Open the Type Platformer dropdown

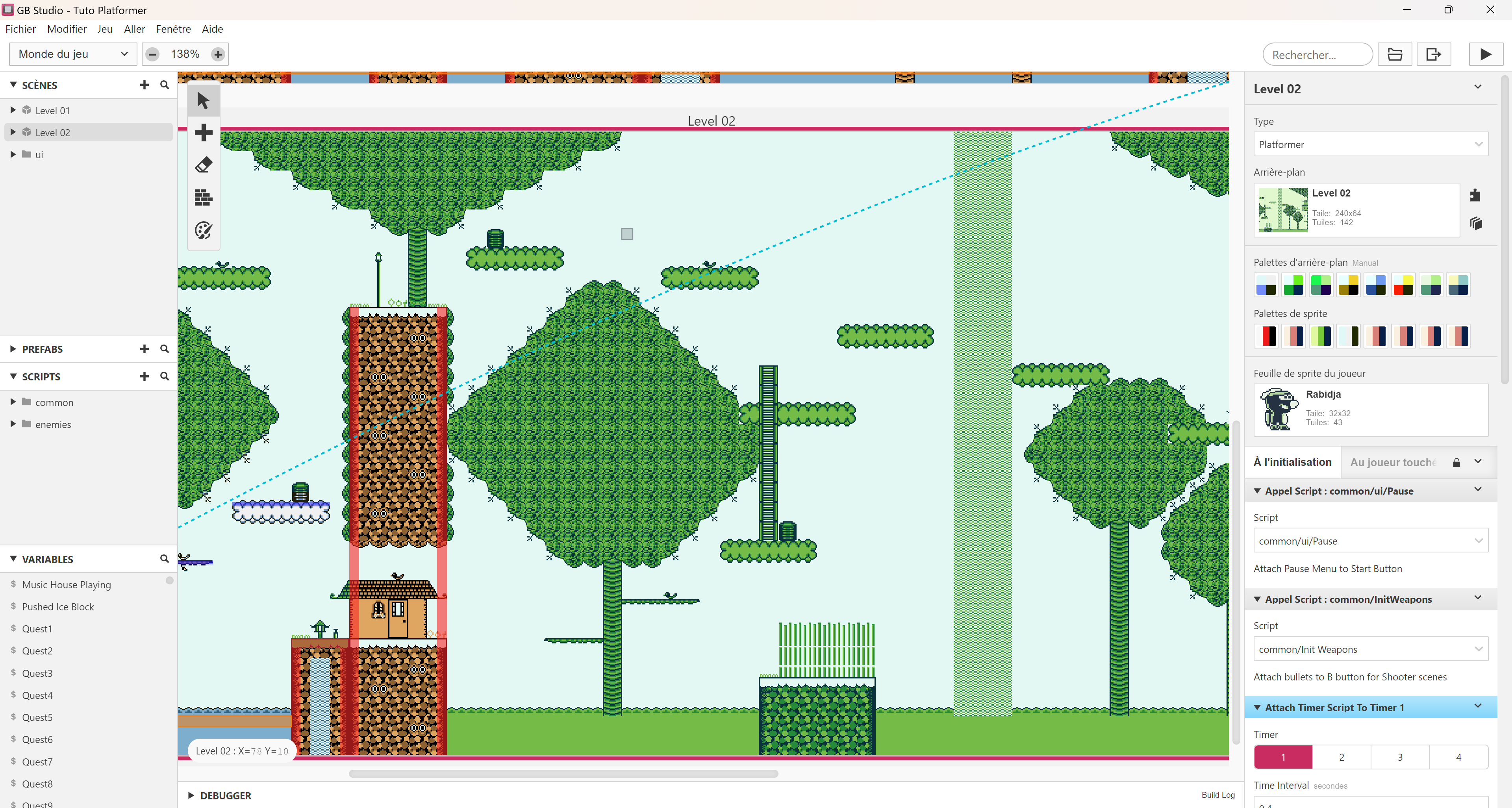pyautogui.click(x=1370, y=145)
